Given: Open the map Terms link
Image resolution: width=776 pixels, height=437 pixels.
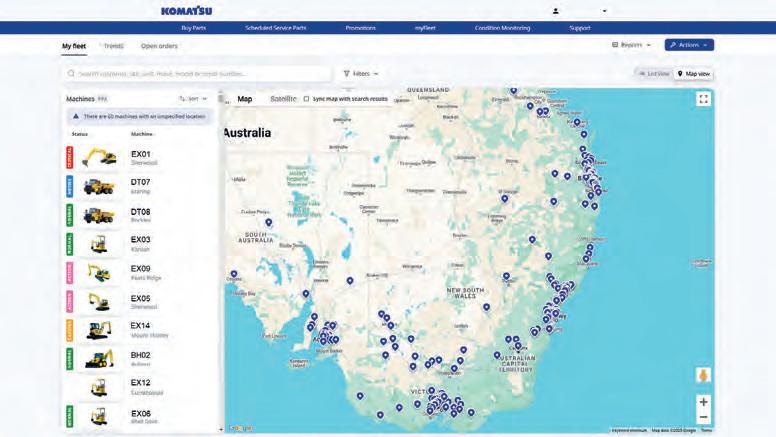Looking at the screenshot, I should point(706,430).
